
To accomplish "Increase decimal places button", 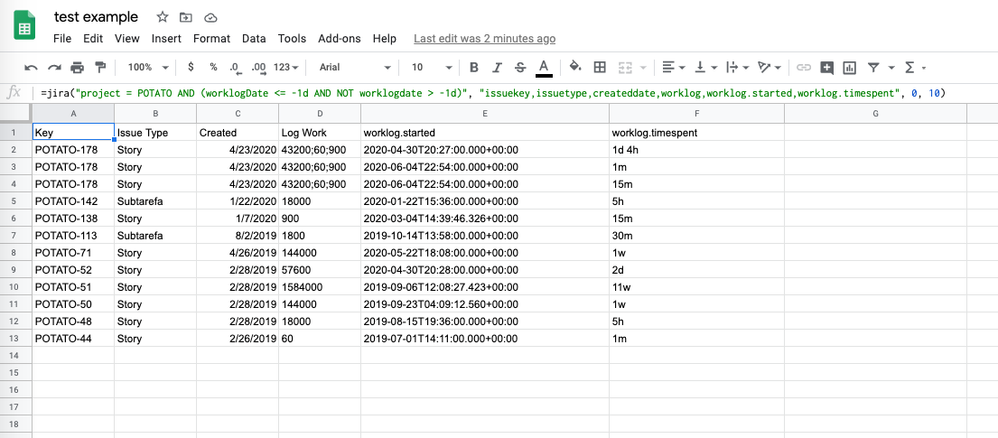I will pos(258,67).
